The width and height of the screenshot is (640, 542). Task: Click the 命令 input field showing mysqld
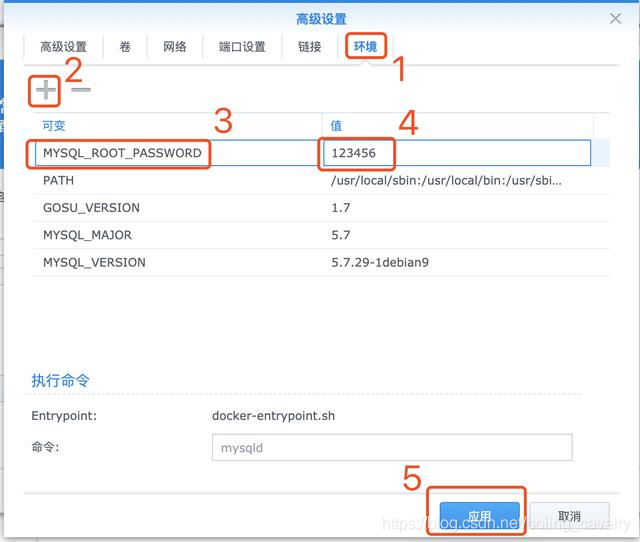click(392, 448)
